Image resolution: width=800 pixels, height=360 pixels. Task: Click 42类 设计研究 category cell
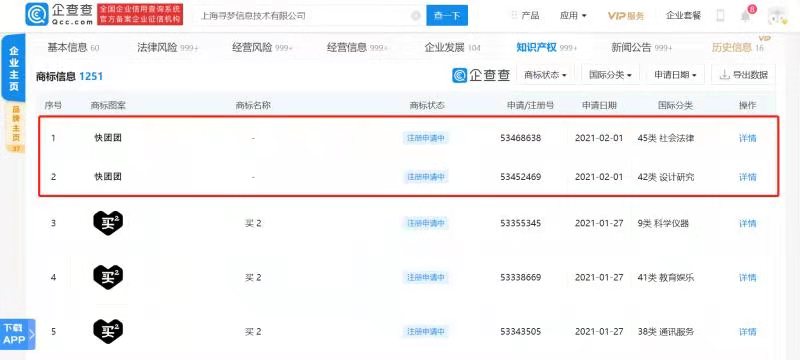666,177
